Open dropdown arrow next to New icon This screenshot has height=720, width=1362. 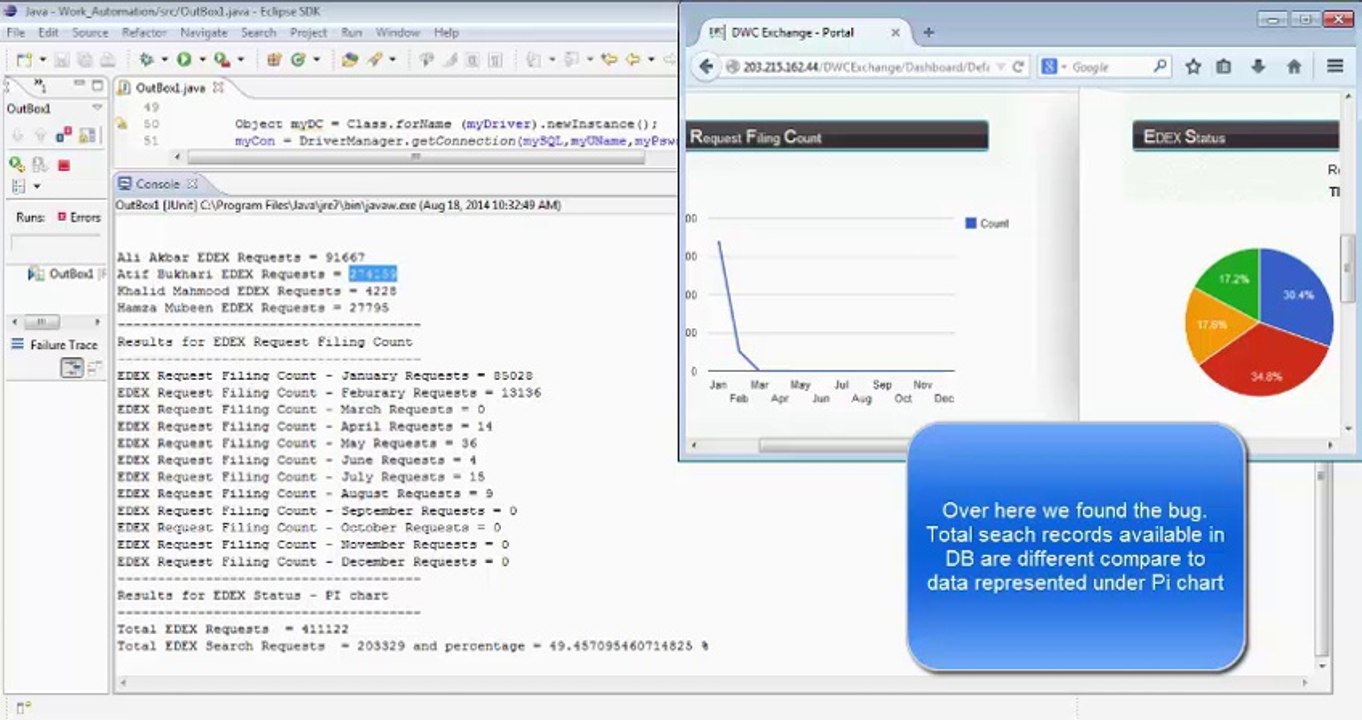tap(42, 60)
